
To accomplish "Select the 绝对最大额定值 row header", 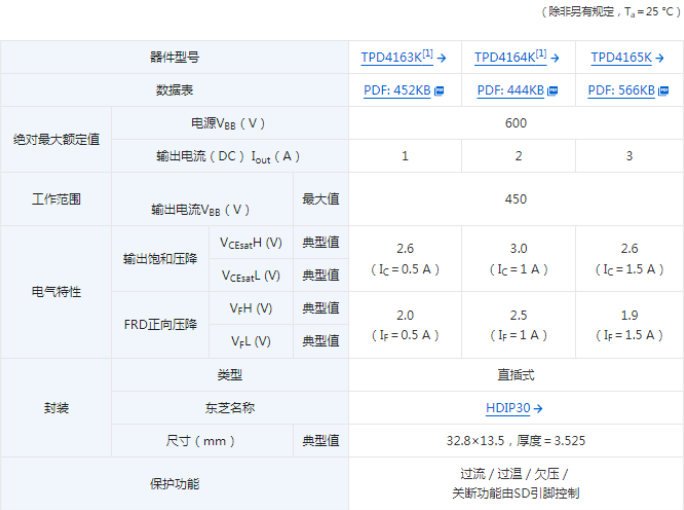I will (56, 139).
